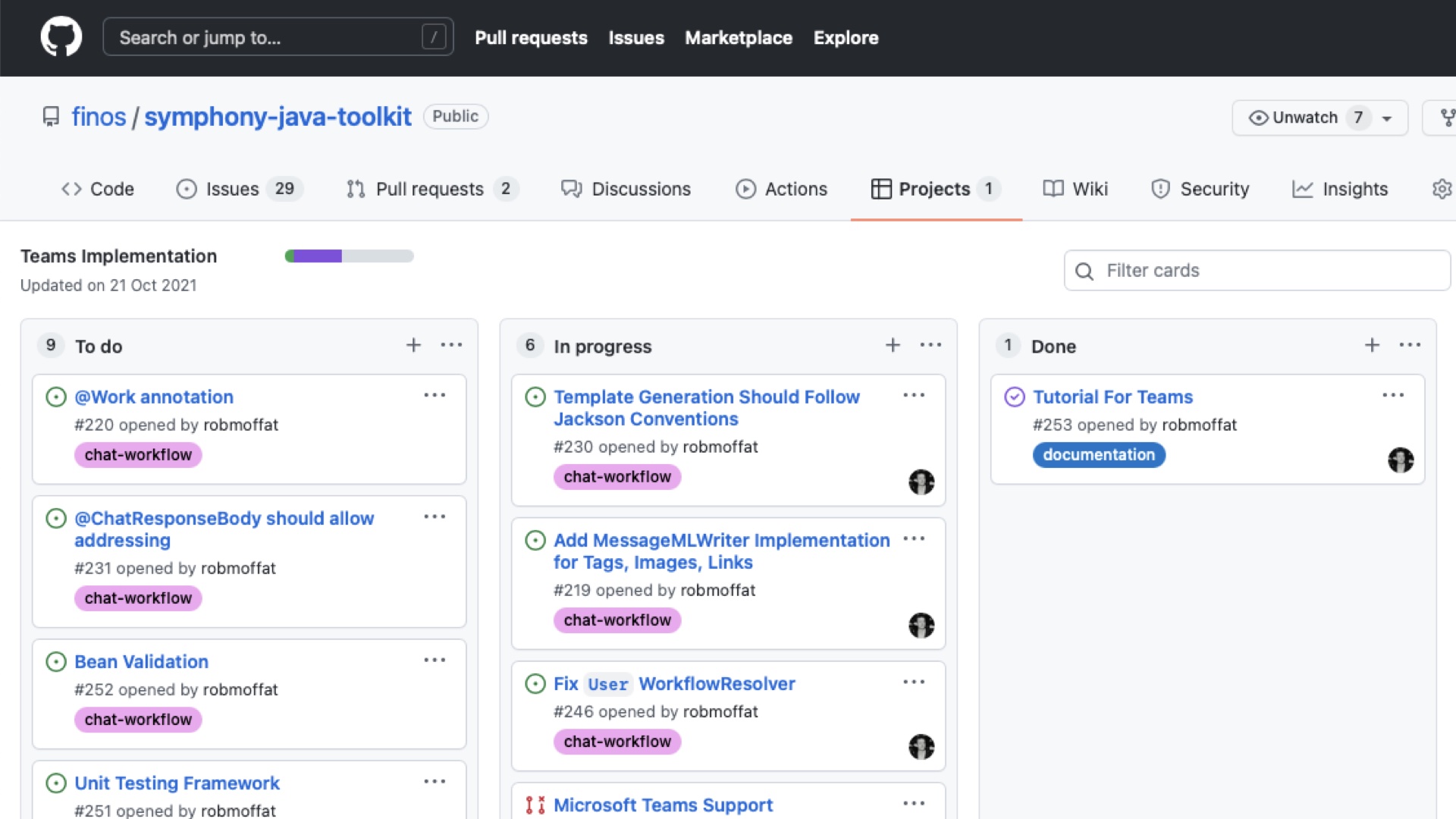Click assignee avatar on Add MessageMLWriter card
The height and width of the screenshot is (819, 1456).
(921, 625)
